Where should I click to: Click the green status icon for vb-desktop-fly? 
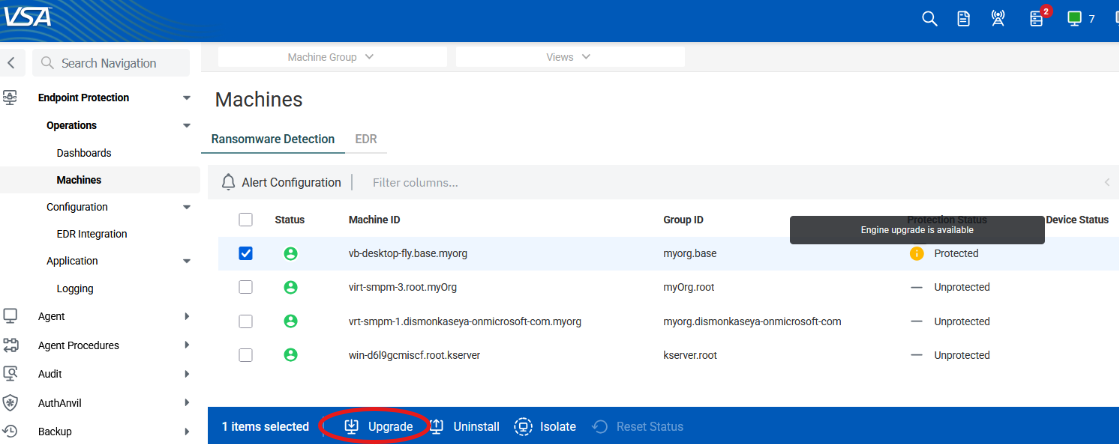pos(290,253)
